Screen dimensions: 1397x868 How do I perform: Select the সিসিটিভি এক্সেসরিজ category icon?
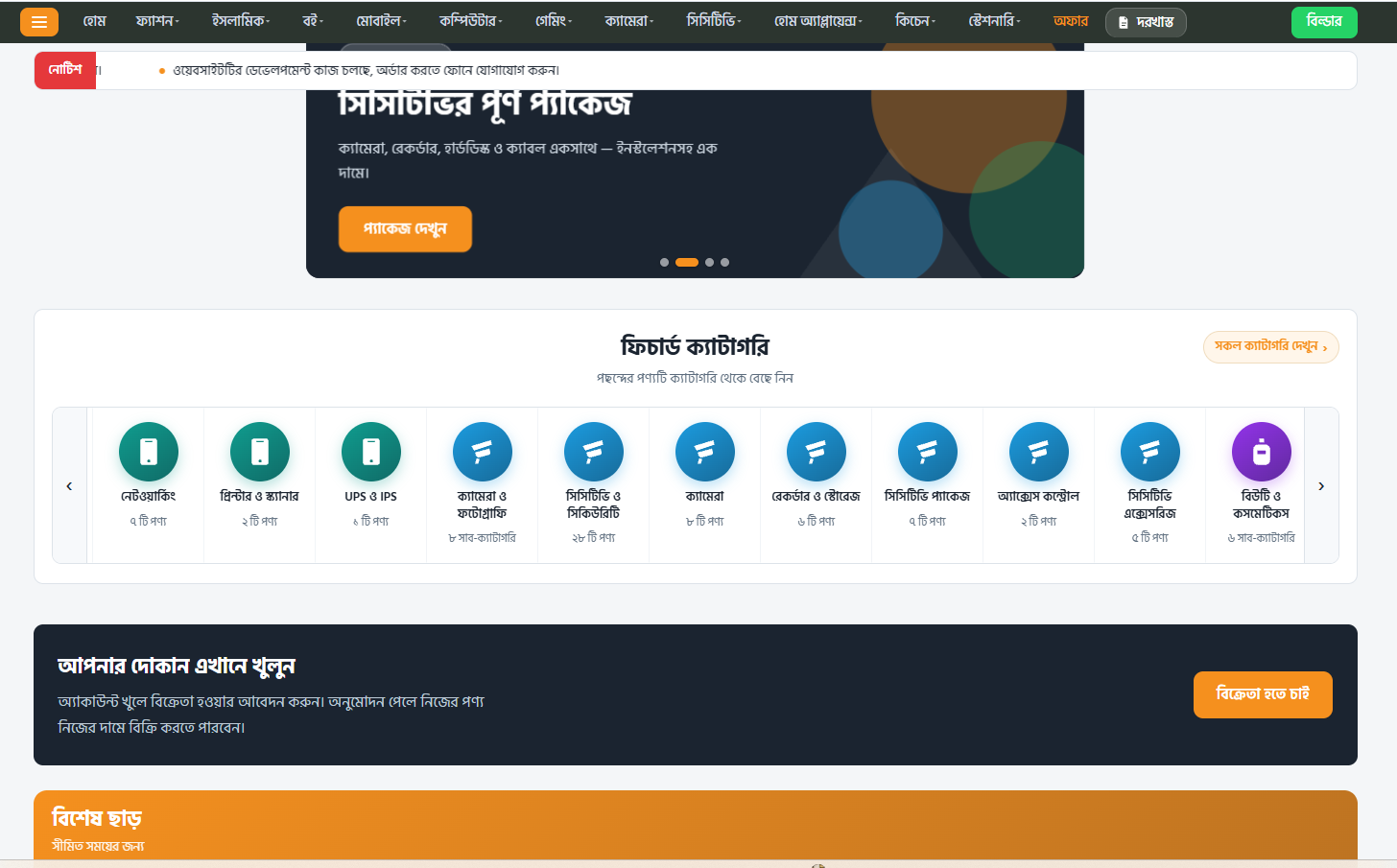click(1150, 452)
